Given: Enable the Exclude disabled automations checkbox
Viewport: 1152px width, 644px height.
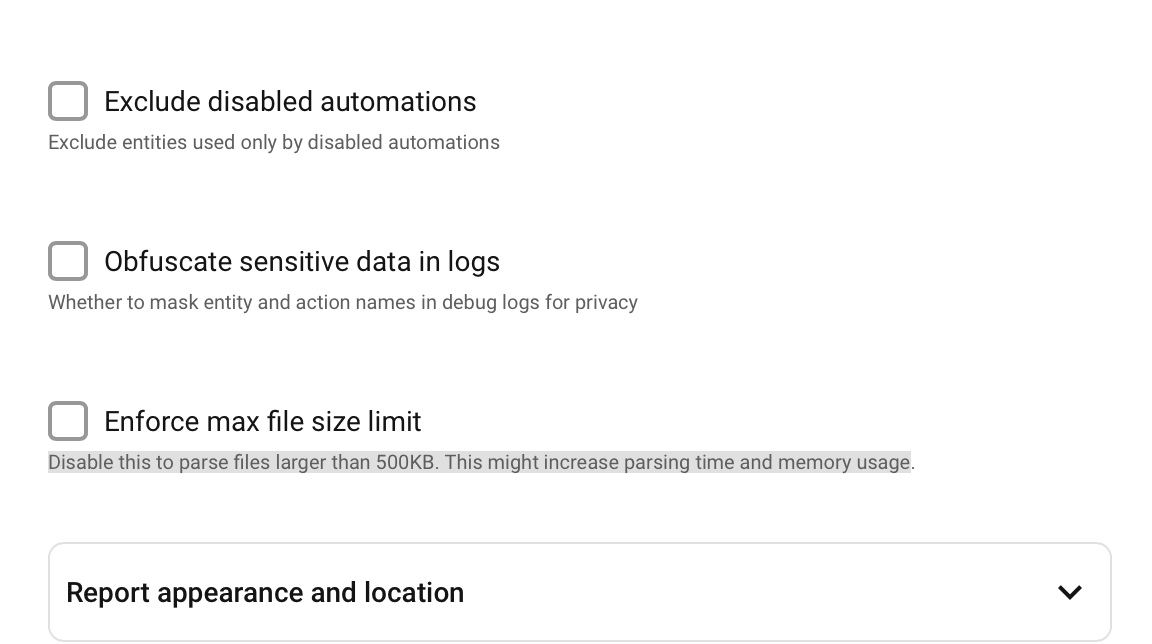Looking at the screenshot, I should [68, 101].
